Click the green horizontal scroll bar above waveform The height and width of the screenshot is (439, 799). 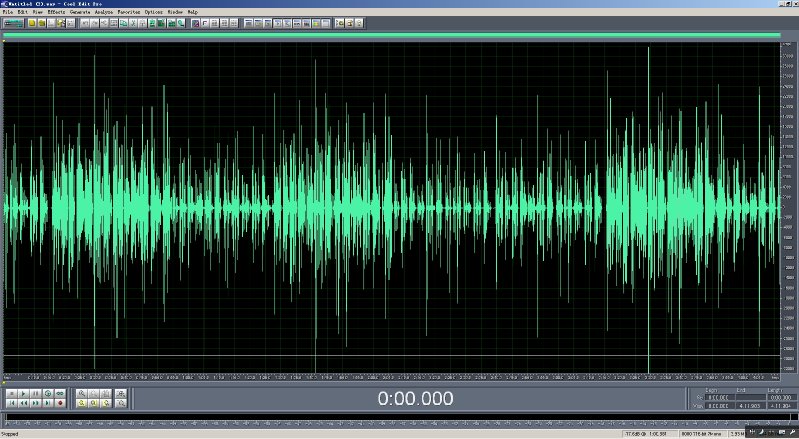click(391, 36)
